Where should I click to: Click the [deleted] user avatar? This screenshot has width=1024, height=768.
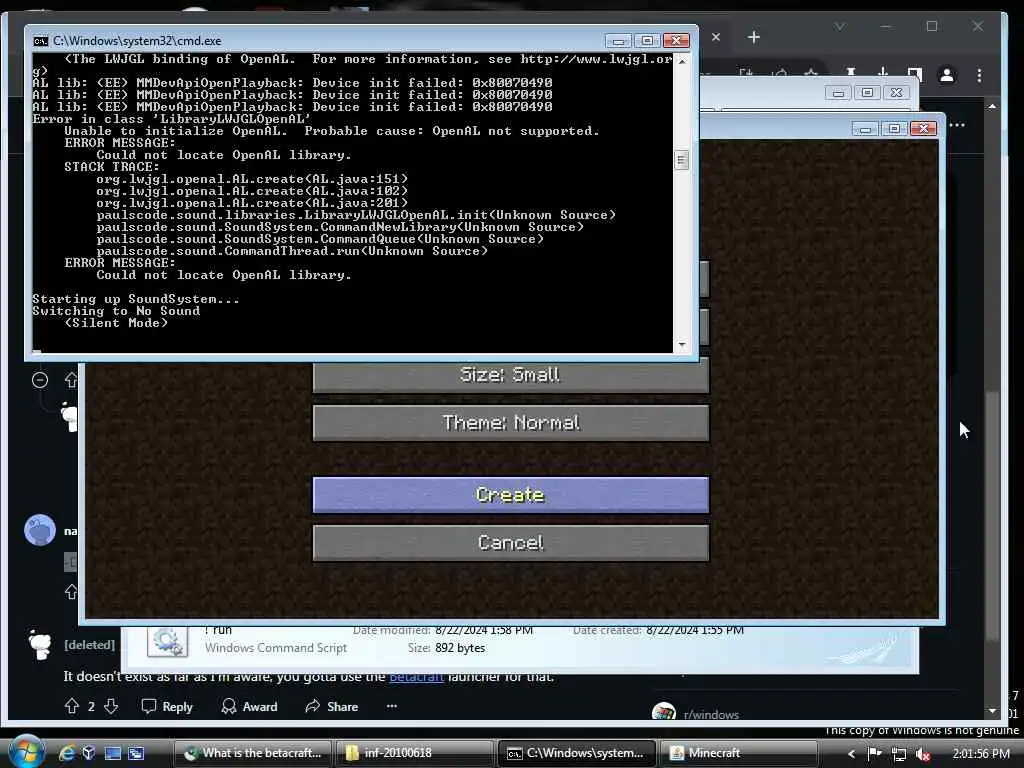[x=40, y=645]
